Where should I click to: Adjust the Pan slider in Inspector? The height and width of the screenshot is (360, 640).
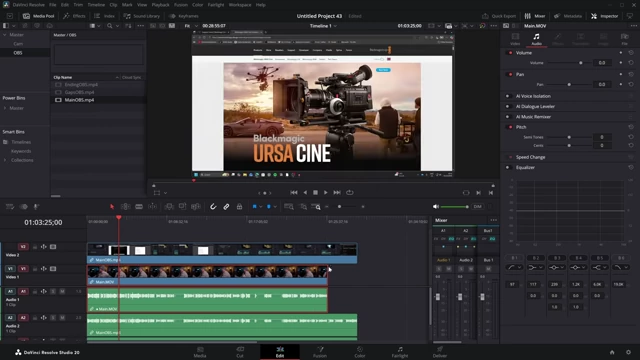click(569, 84)
